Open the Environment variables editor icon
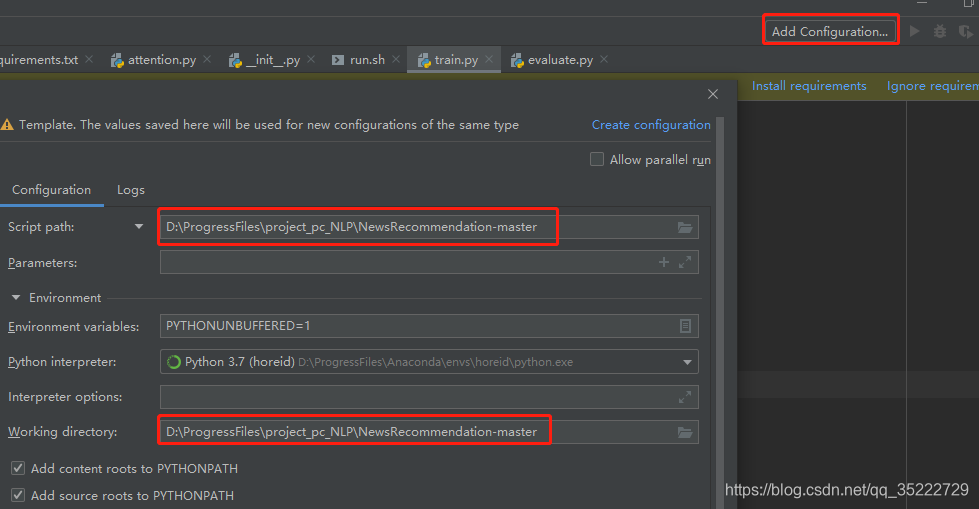Viewport: 979px width, 509px height. 685,326
